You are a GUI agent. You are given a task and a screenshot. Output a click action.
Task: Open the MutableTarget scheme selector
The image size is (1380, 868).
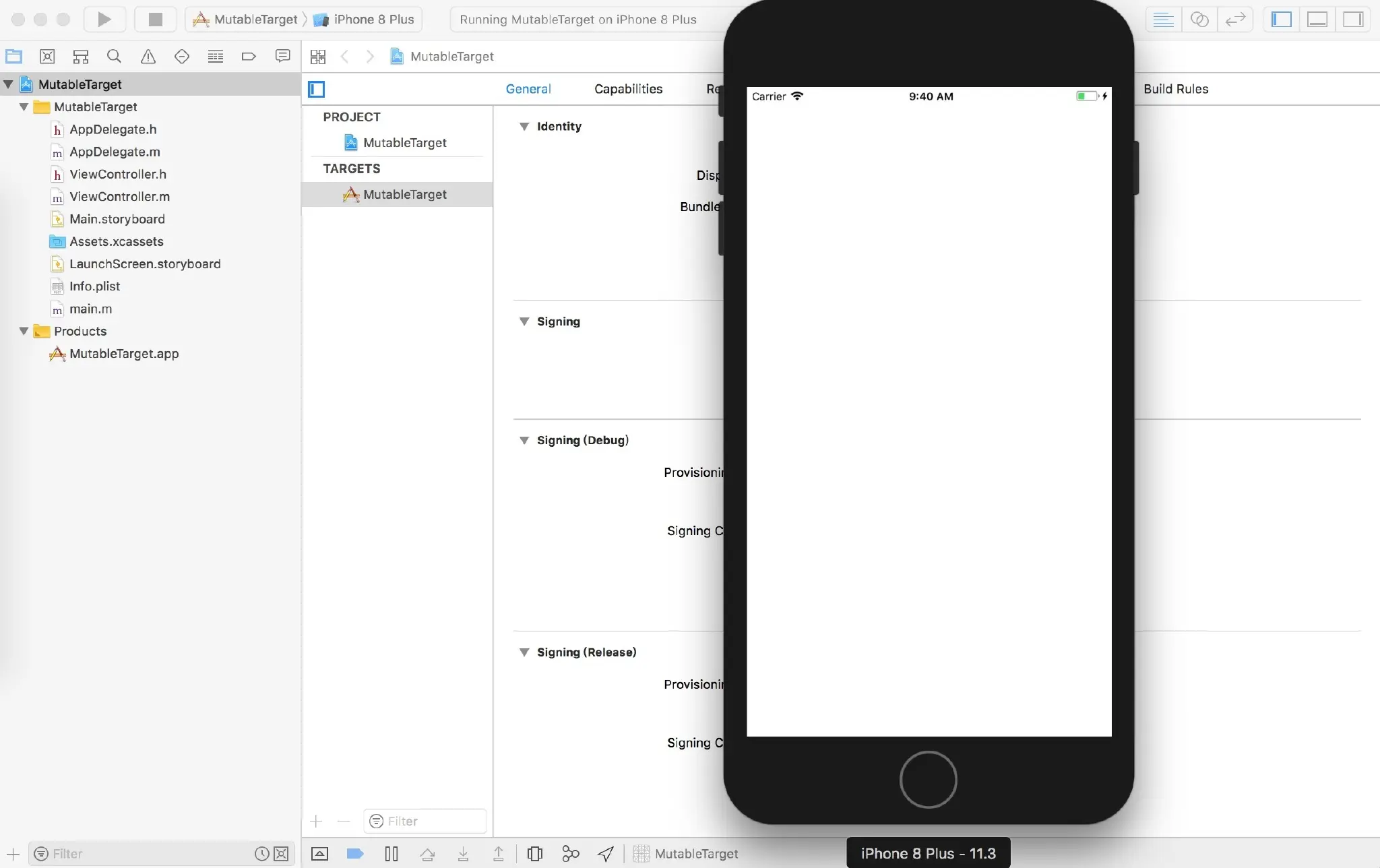click(x=246, y=20)
